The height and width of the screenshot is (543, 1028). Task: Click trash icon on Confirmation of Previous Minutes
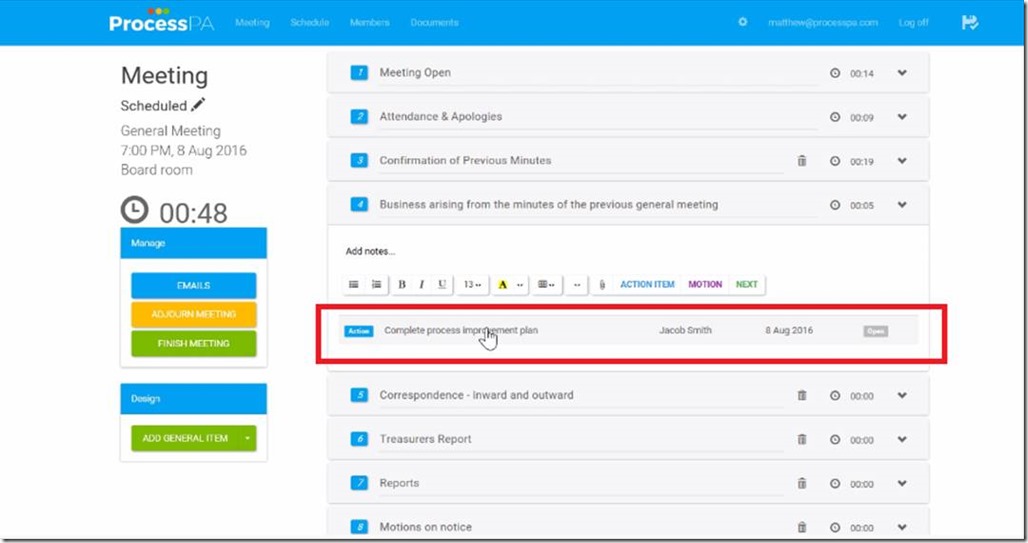point(801,161)
